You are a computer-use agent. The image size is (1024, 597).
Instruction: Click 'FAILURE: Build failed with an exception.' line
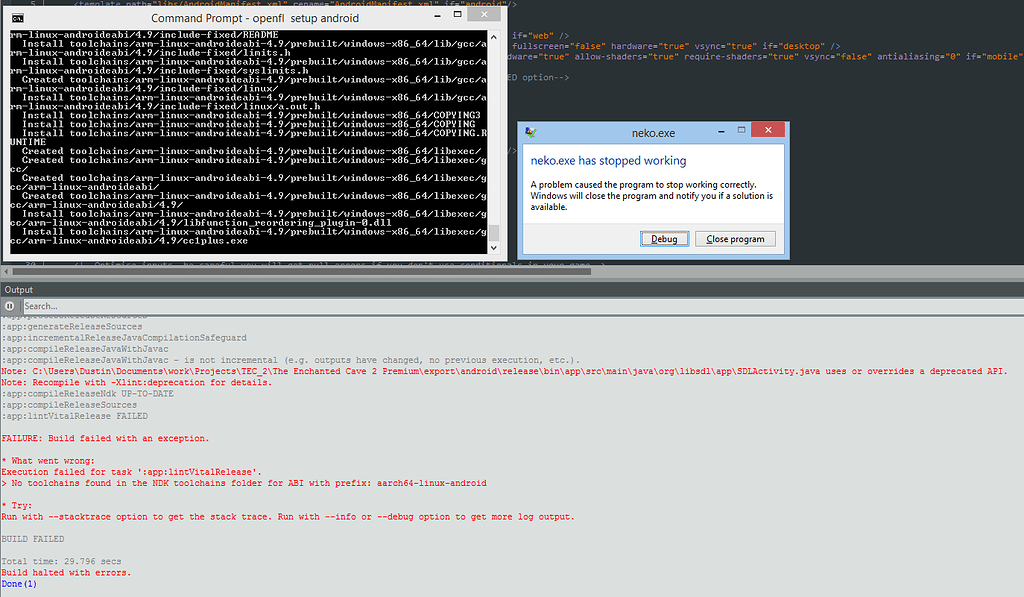pos(105,438)
